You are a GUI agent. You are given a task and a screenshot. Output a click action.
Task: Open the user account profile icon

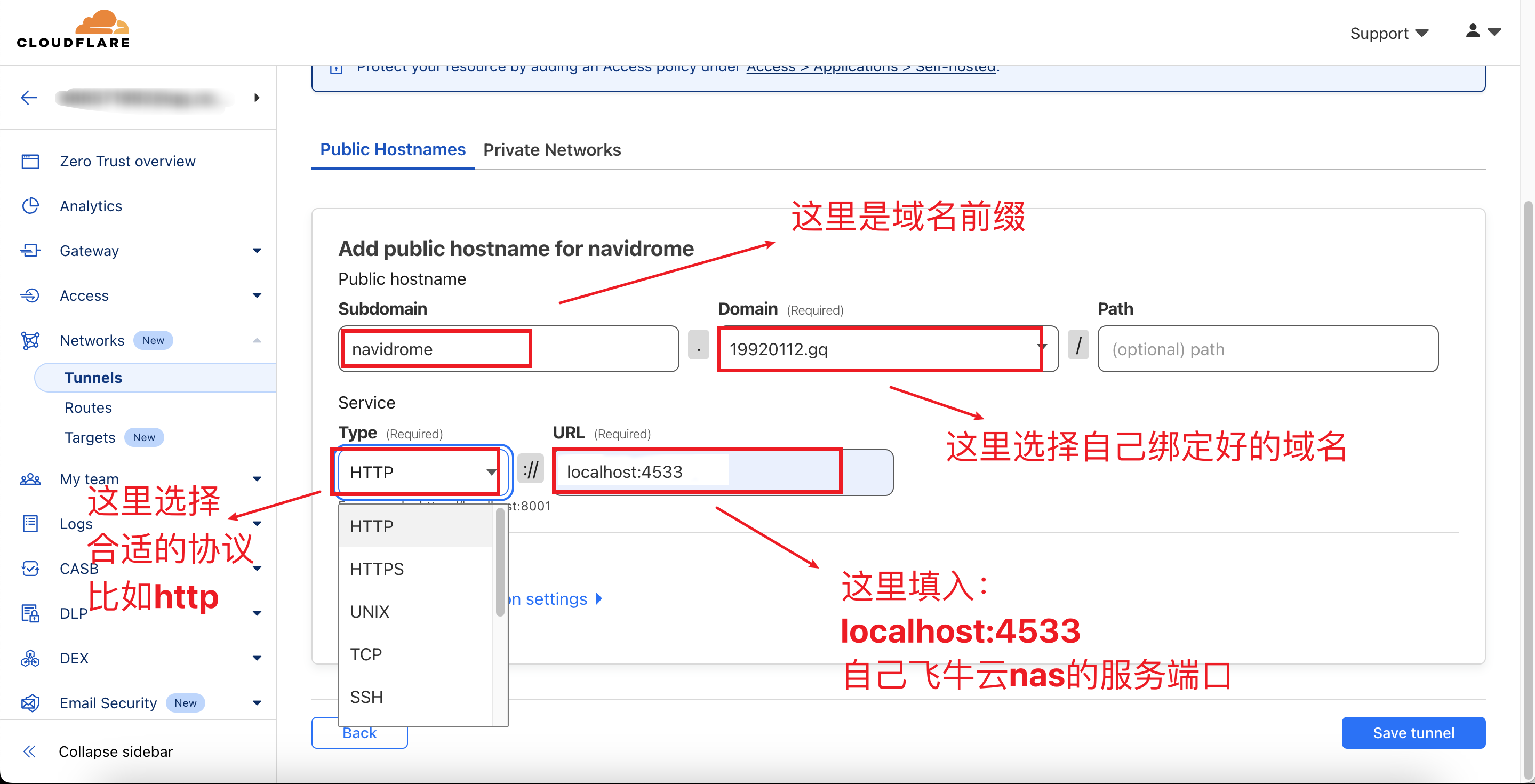[x=1473, y=31]
